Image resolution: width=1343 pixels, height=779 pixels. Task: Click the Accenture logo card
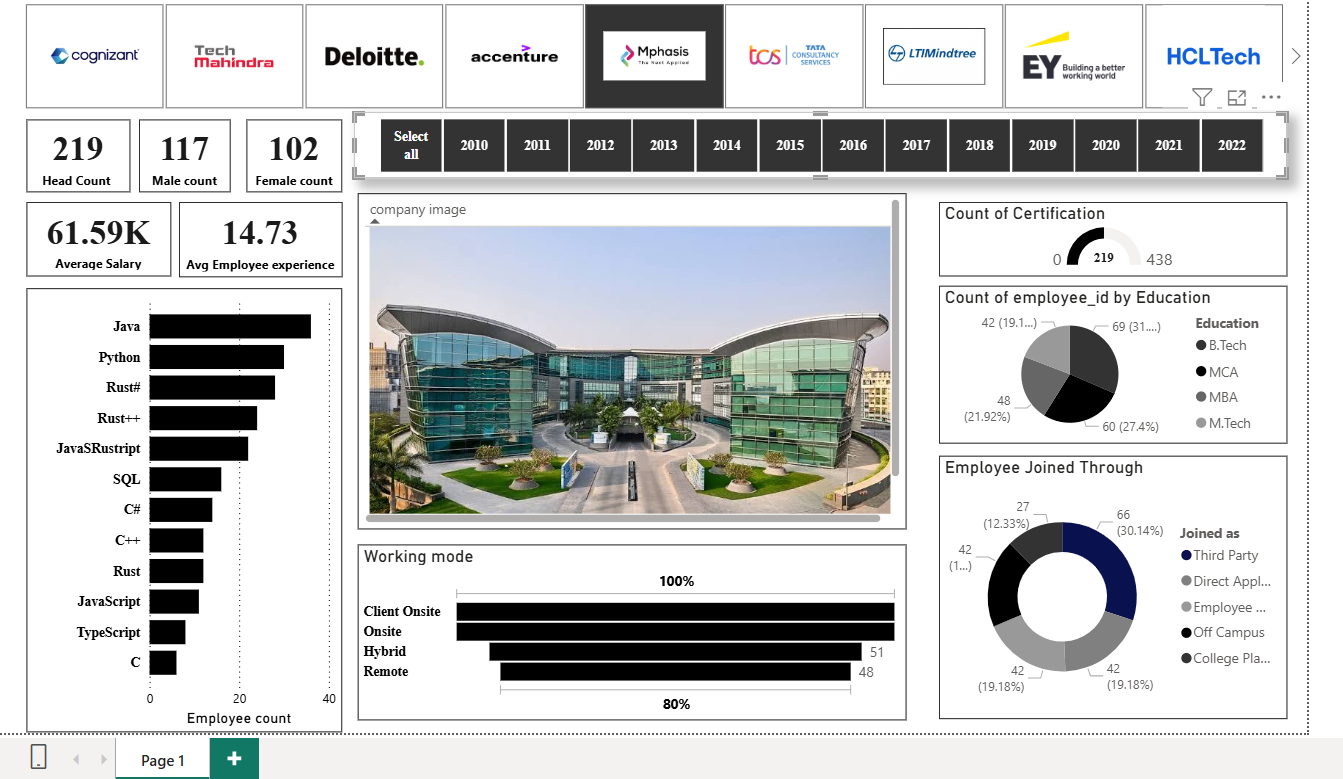pos(514,56)
